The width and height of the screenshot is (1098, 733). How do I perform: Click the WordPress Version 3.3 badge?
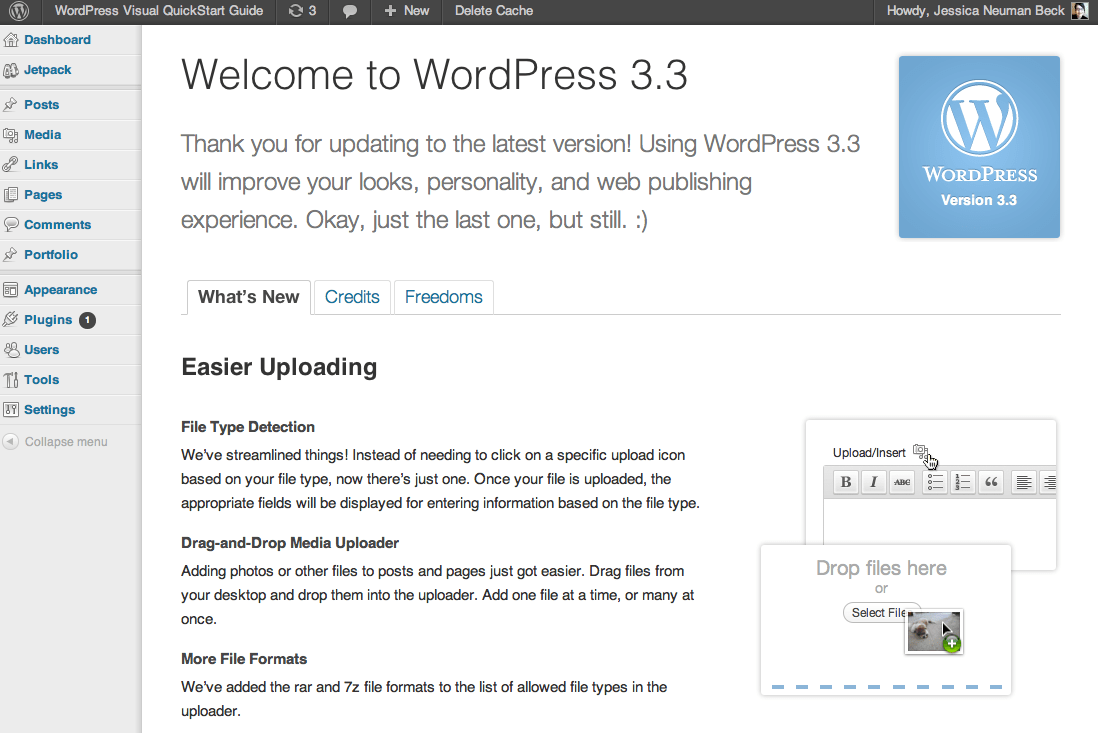pos(979,147)
